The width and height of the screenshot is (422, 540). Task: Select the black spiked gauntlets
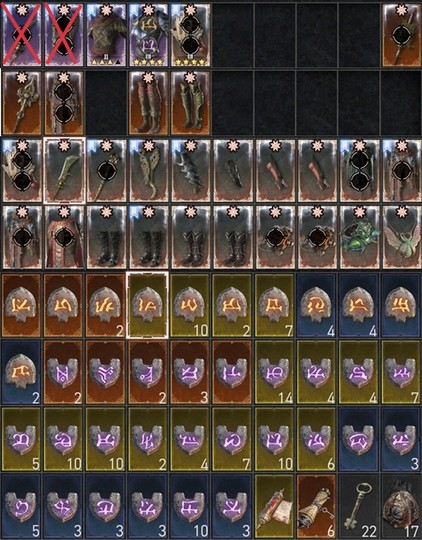click(x=190, y=170)
